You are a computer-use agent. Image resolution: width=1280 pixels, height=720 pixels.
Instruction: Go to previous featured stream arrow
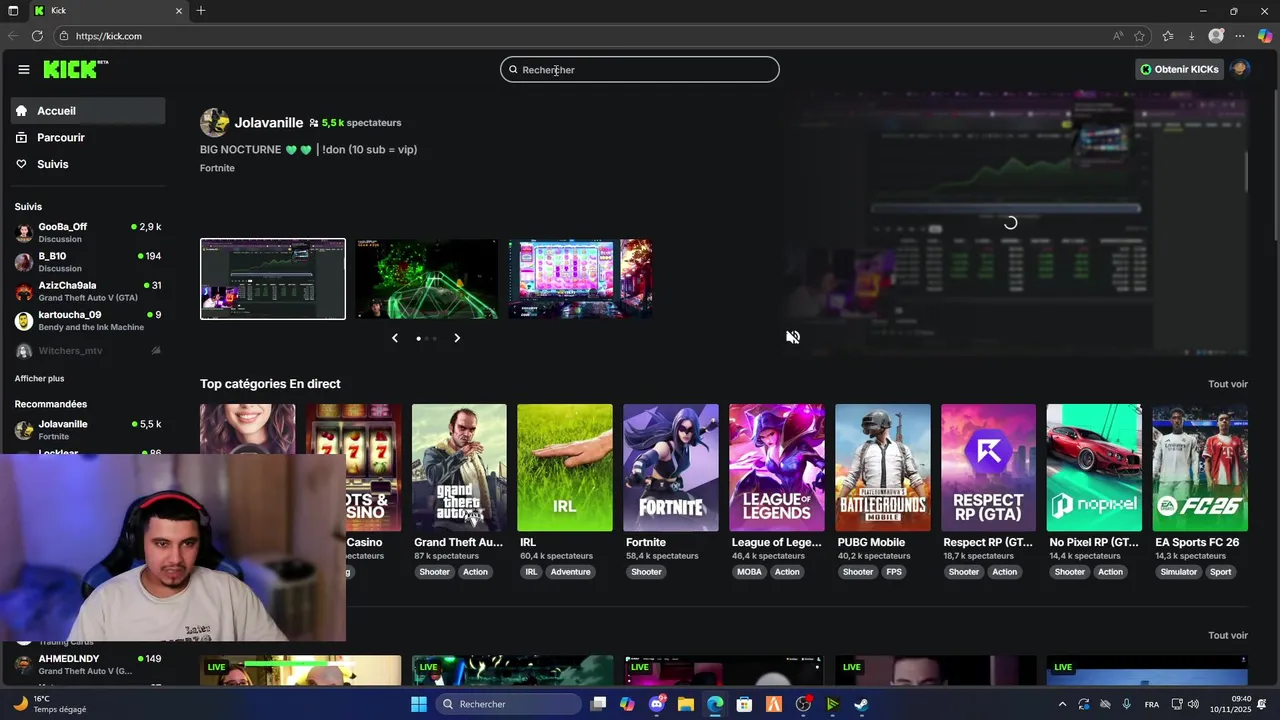point(395,338)
